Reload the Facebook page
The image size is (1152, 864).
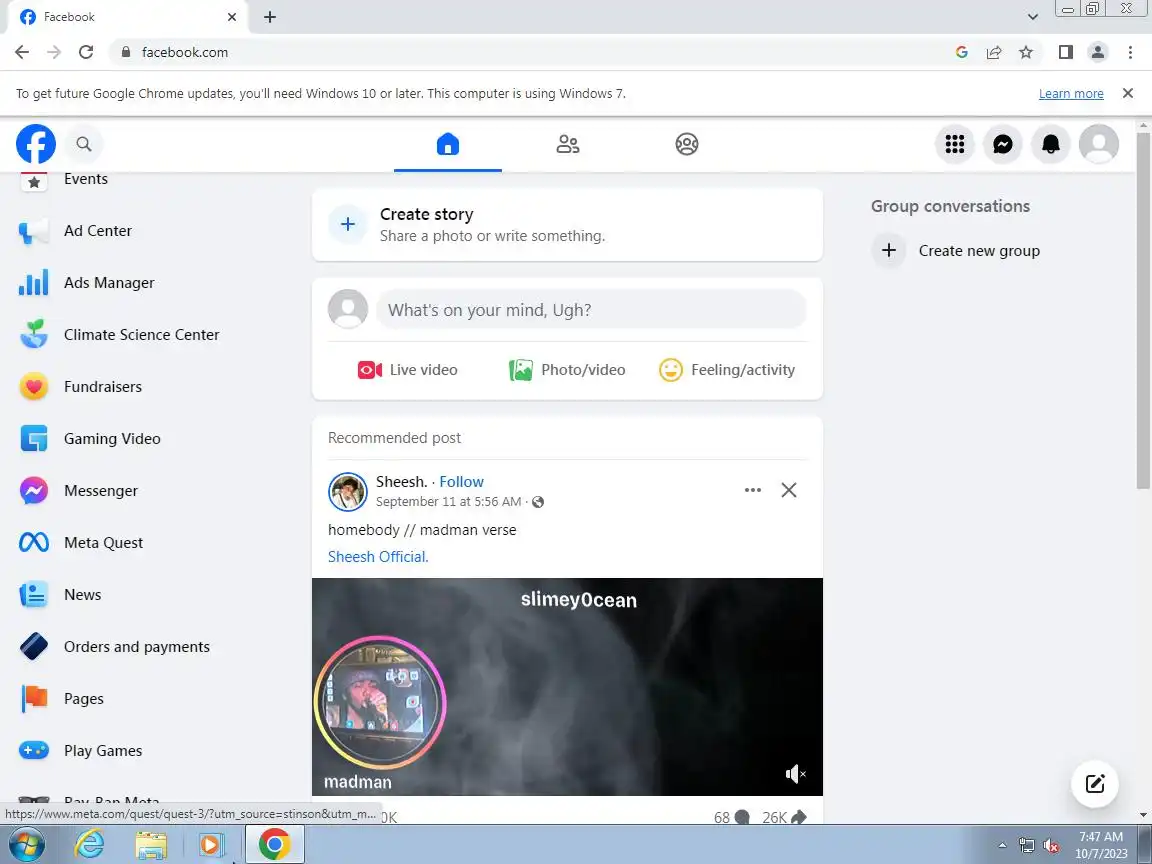86,52
